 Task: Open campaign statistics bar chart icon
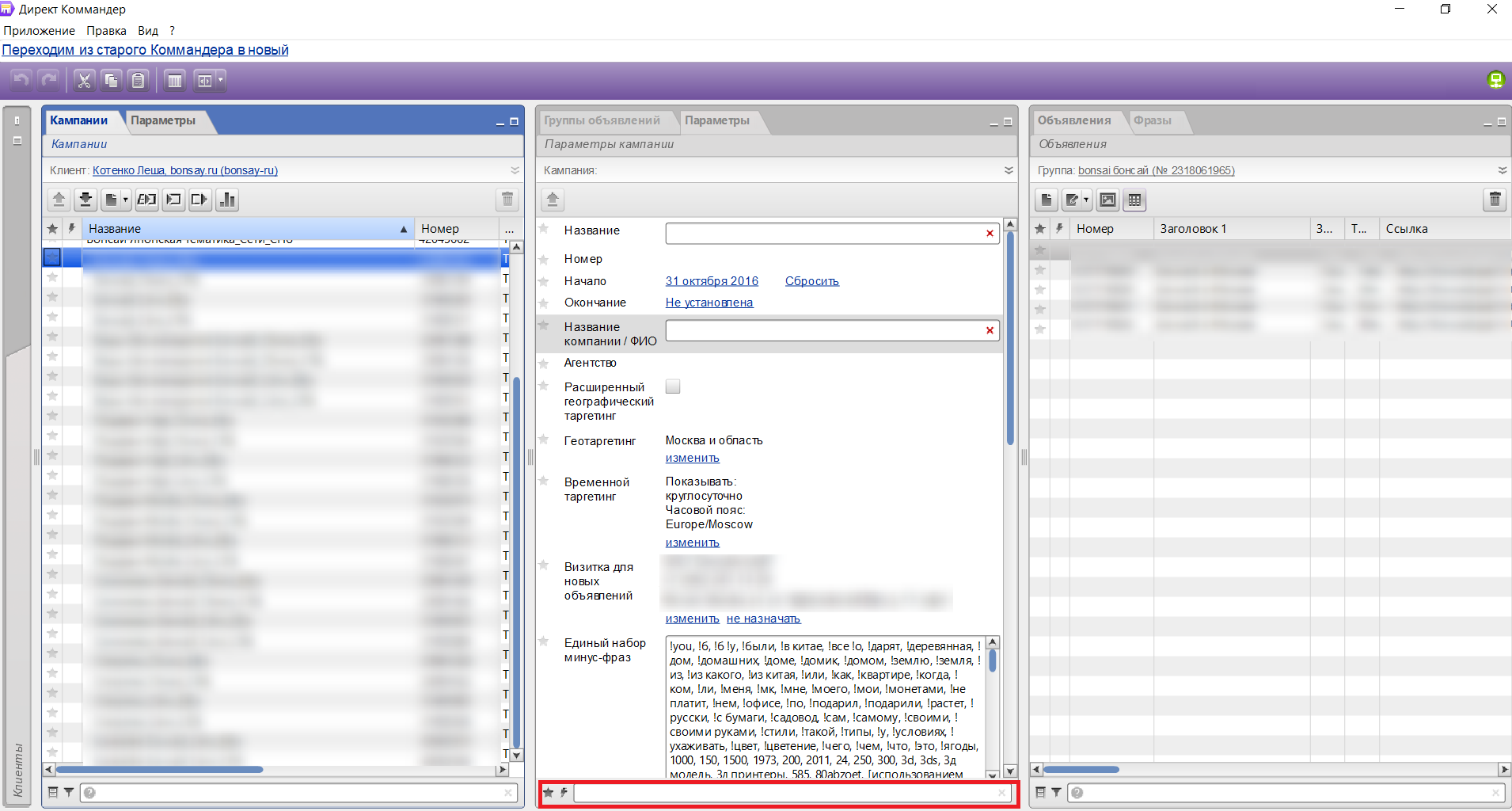tap(227, 200)
